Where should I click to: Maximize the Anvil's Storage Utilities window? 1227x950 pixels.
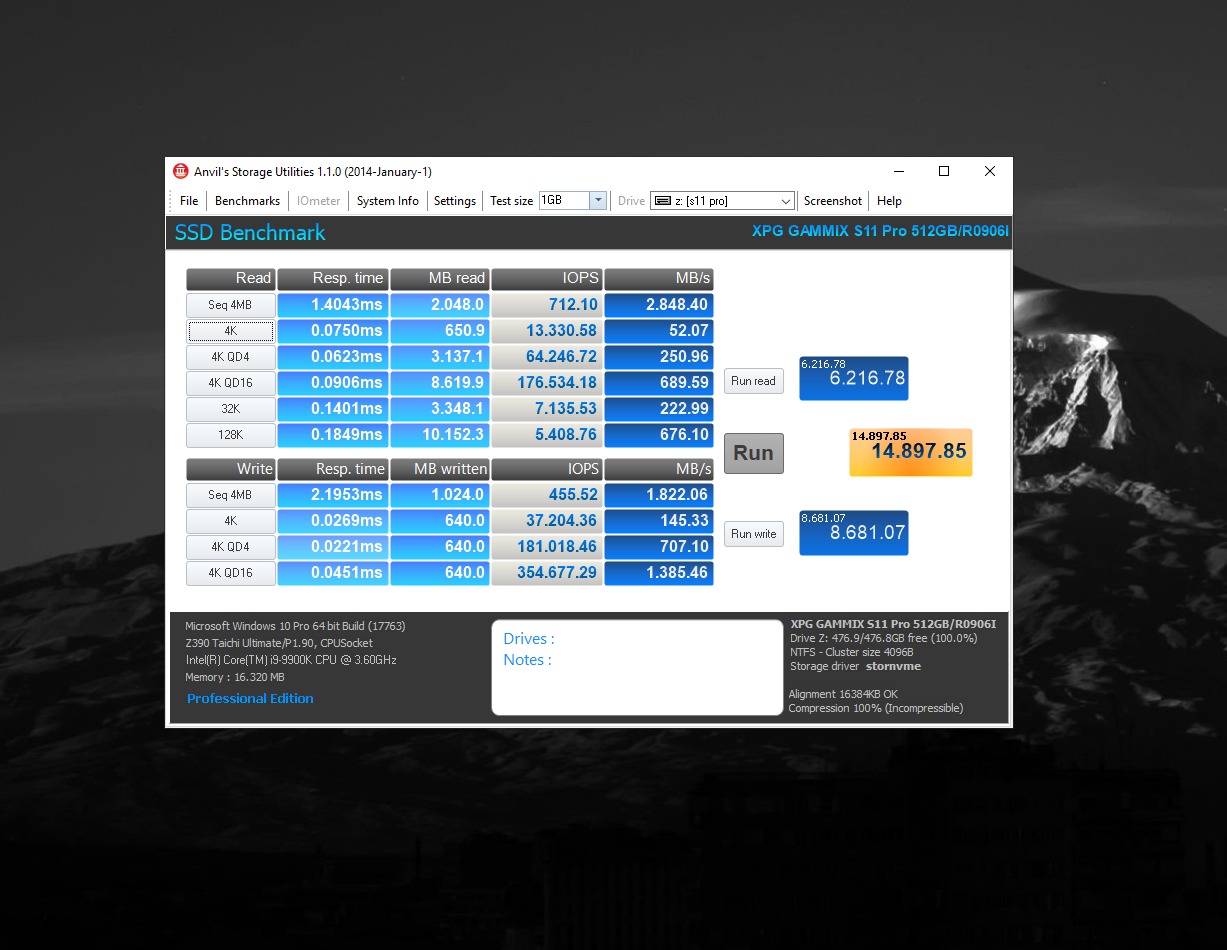(943, 171)
